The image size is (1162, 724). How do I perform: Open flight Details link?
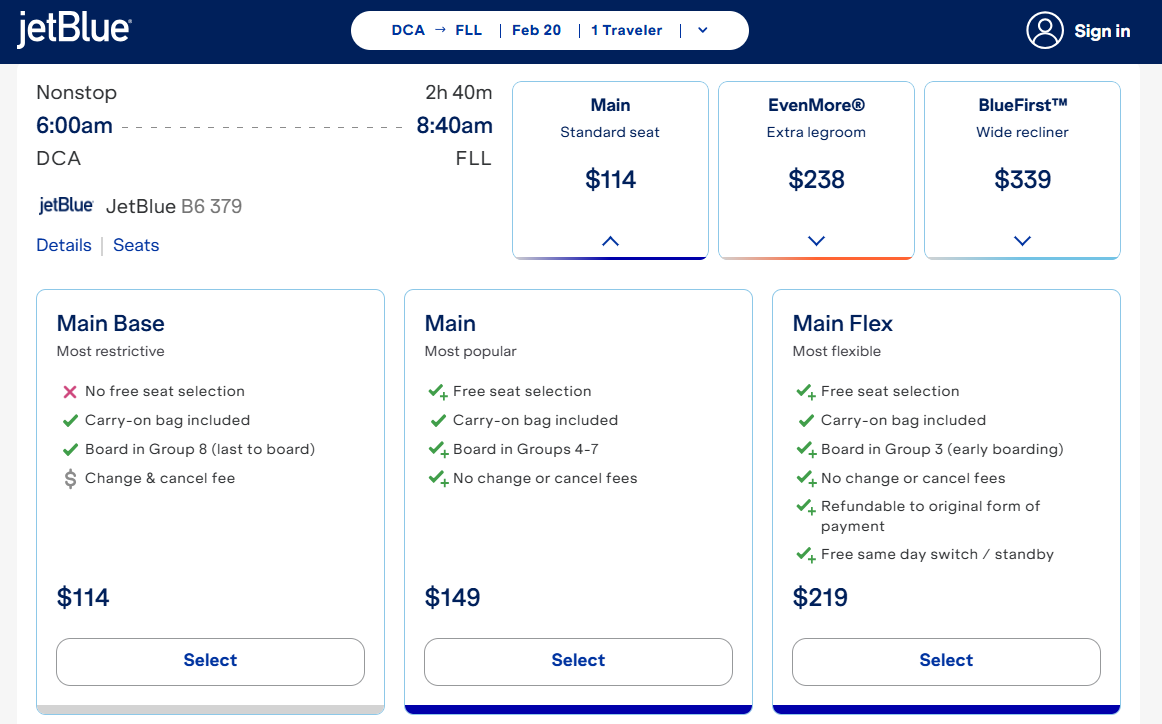coord(64,245)
